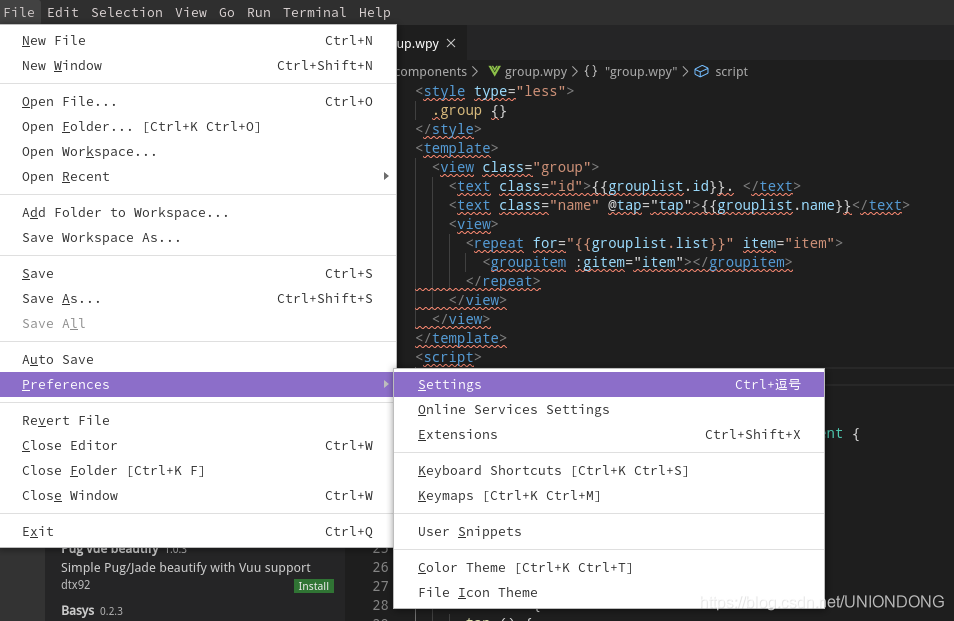This screenshot has width=954, height=621.
Task: Click line number 27 in gutter
Action: point(380,586)
